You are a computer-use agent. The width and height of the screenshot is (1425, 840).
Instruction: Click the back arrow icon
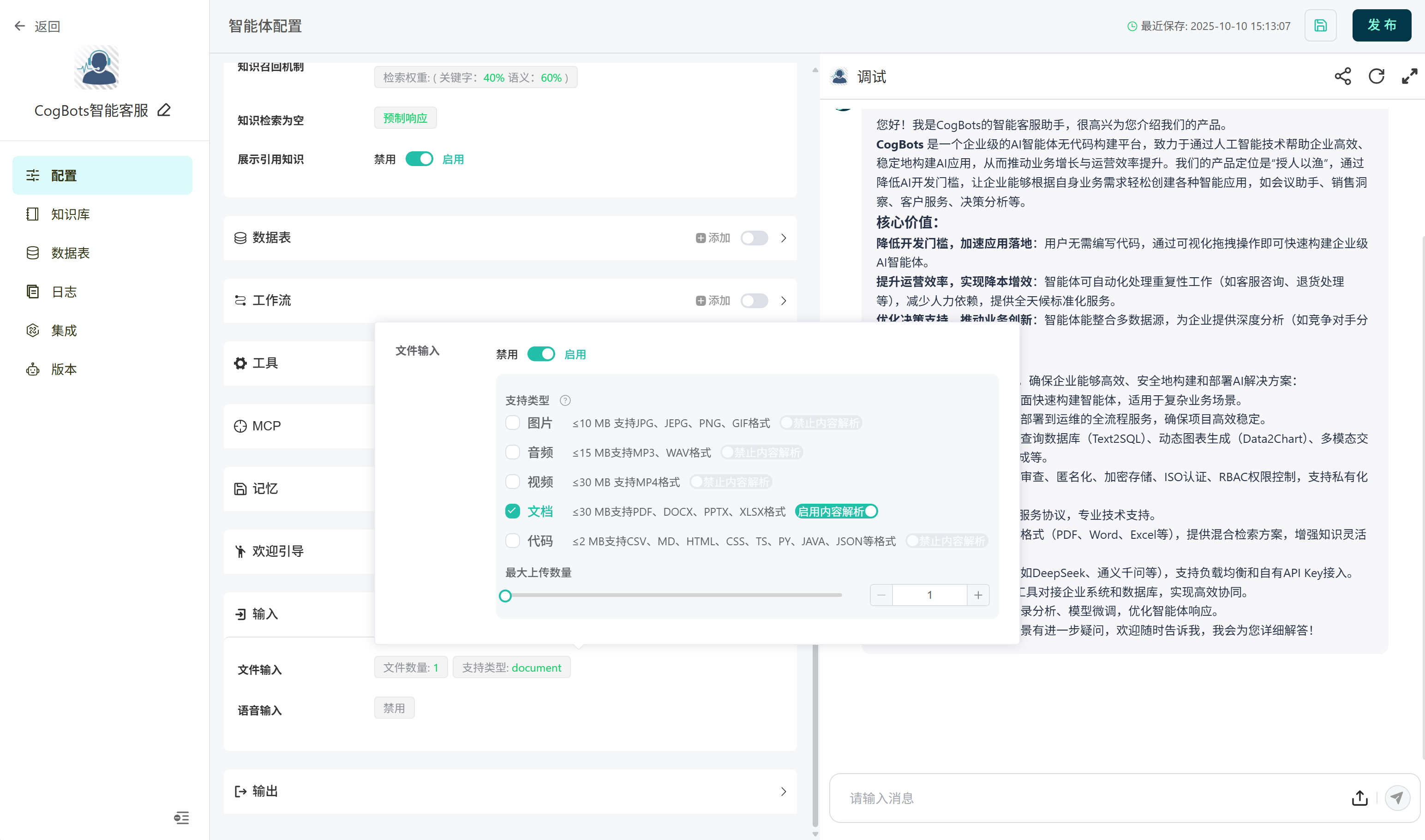20,26
